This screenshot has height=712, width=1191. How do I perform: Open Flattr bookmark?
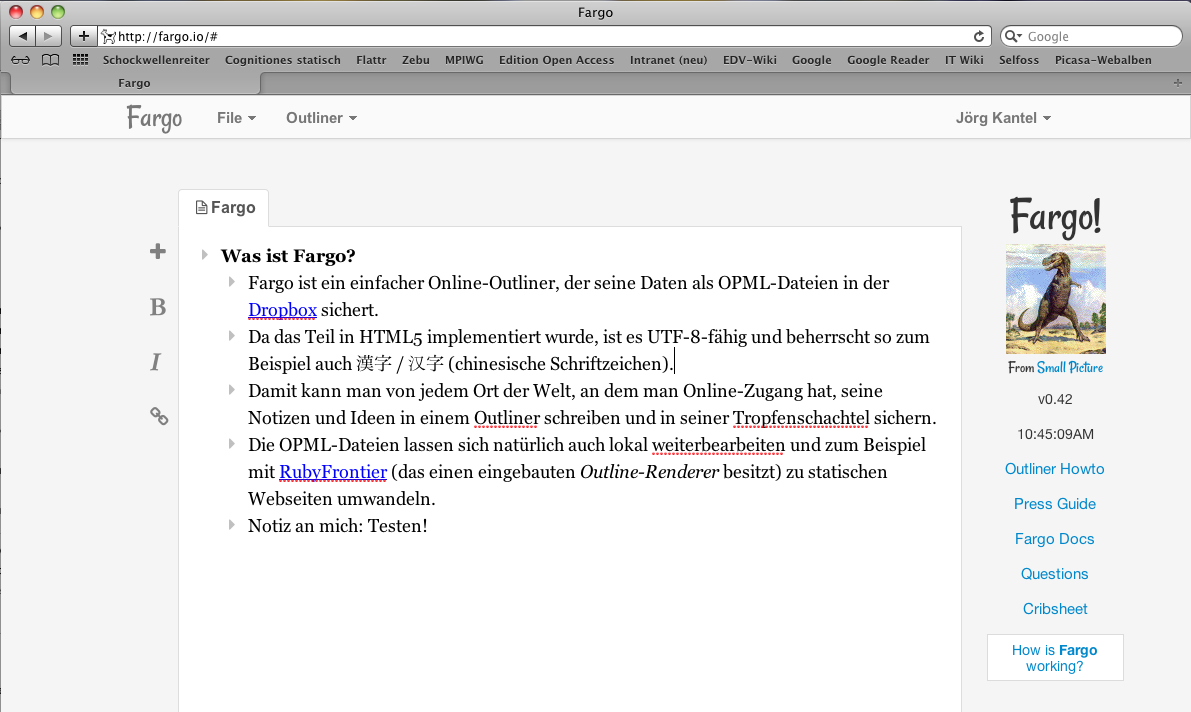371,60
